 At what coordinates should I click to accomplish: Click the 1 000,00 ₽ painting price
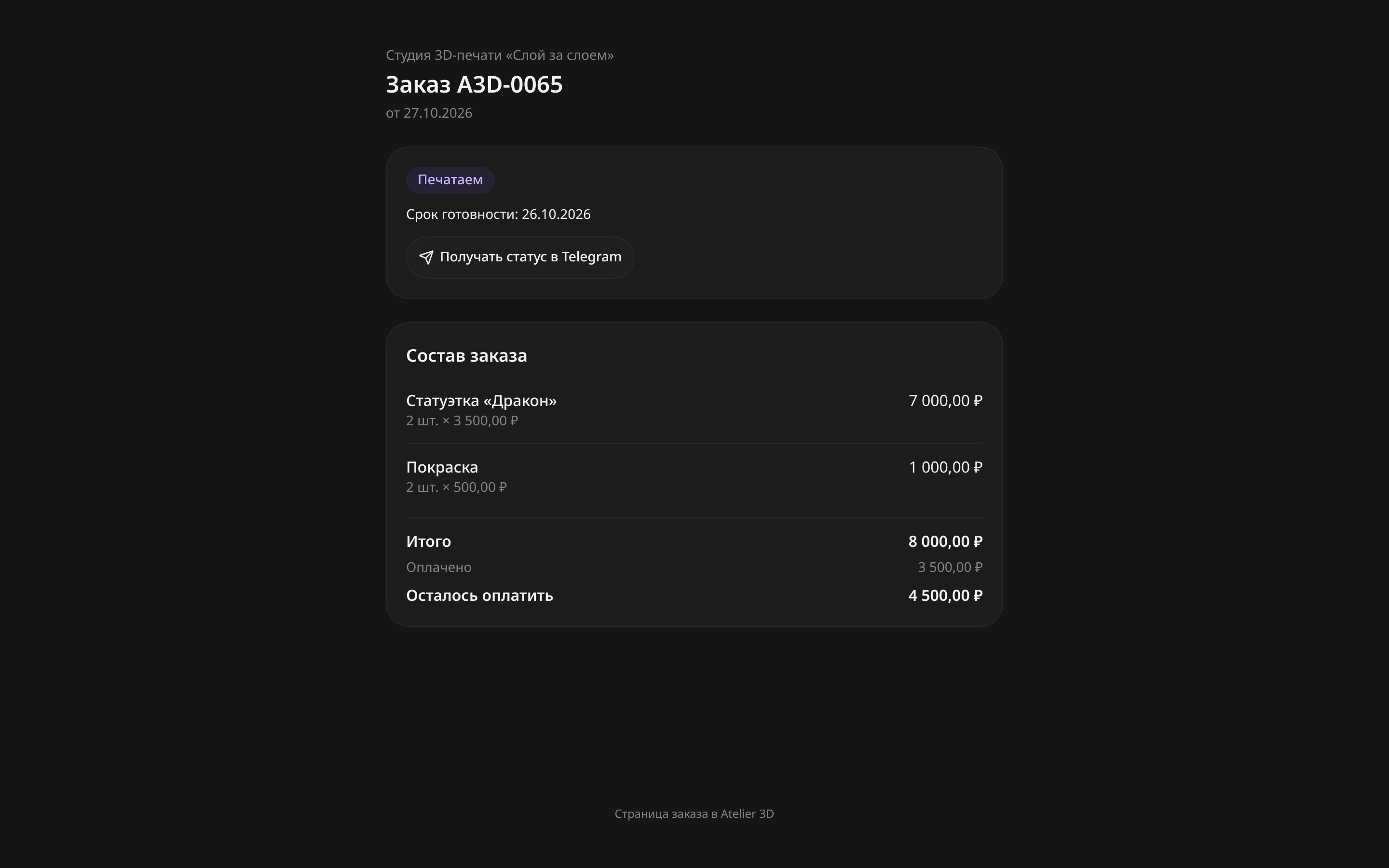945,467
